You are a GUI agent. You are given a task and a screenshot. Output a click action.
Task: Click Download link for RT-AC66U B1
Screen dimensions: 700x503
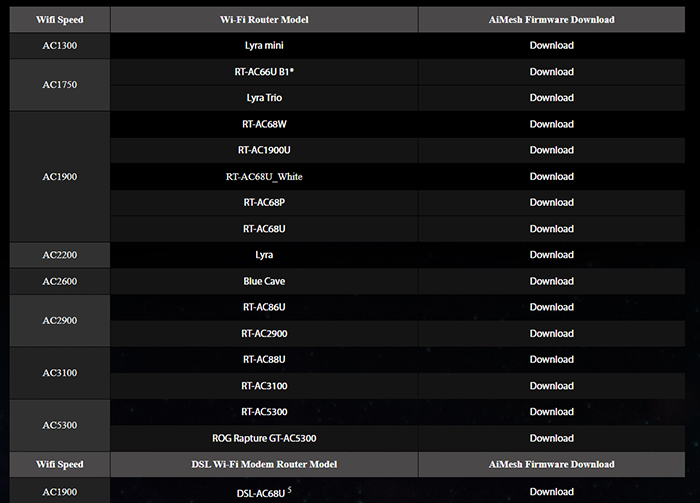(x=551, y=72)
